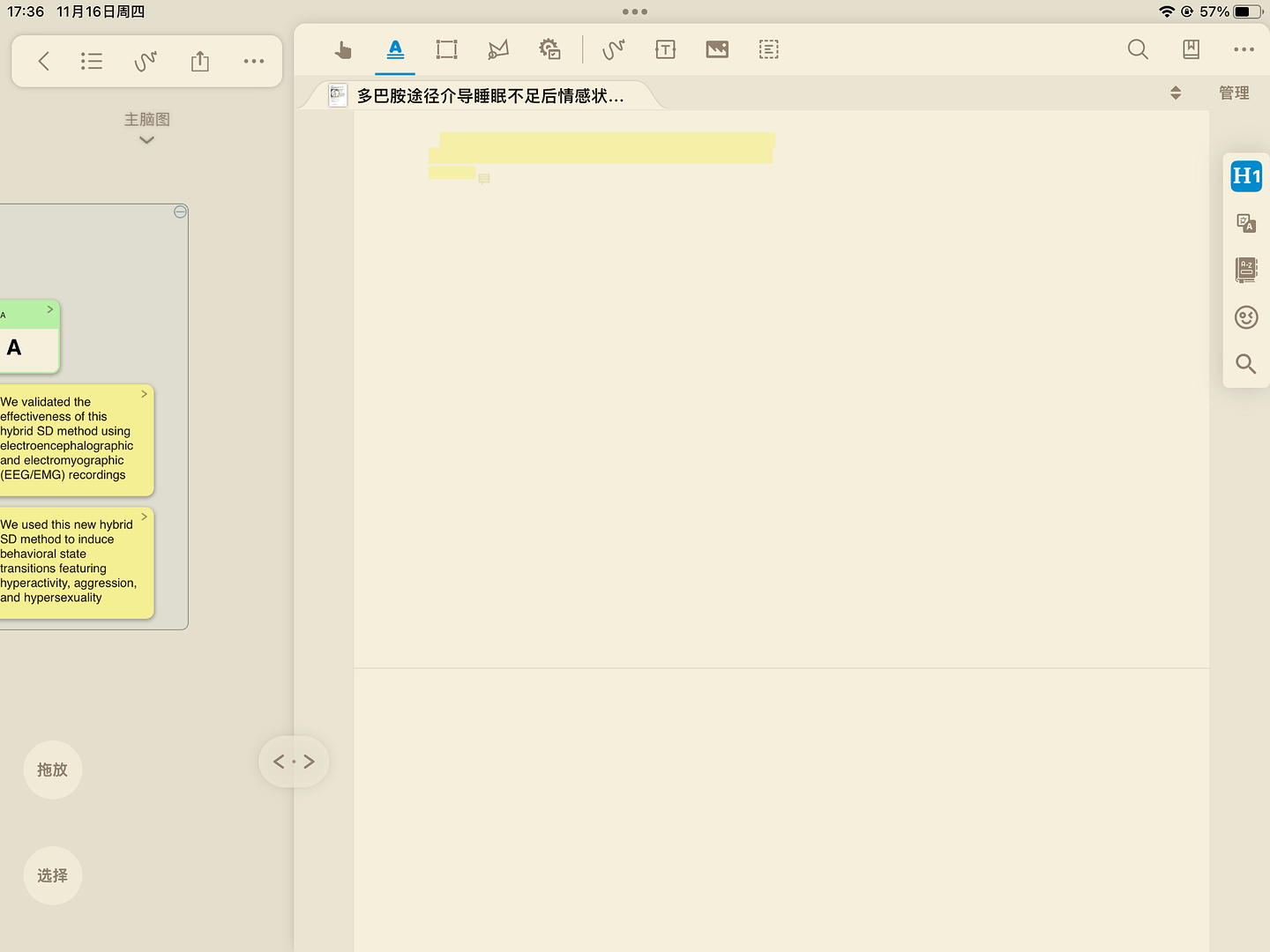1270x952 pixels.
Task: Go back with the left arrow
Action: tap(43, 61)
